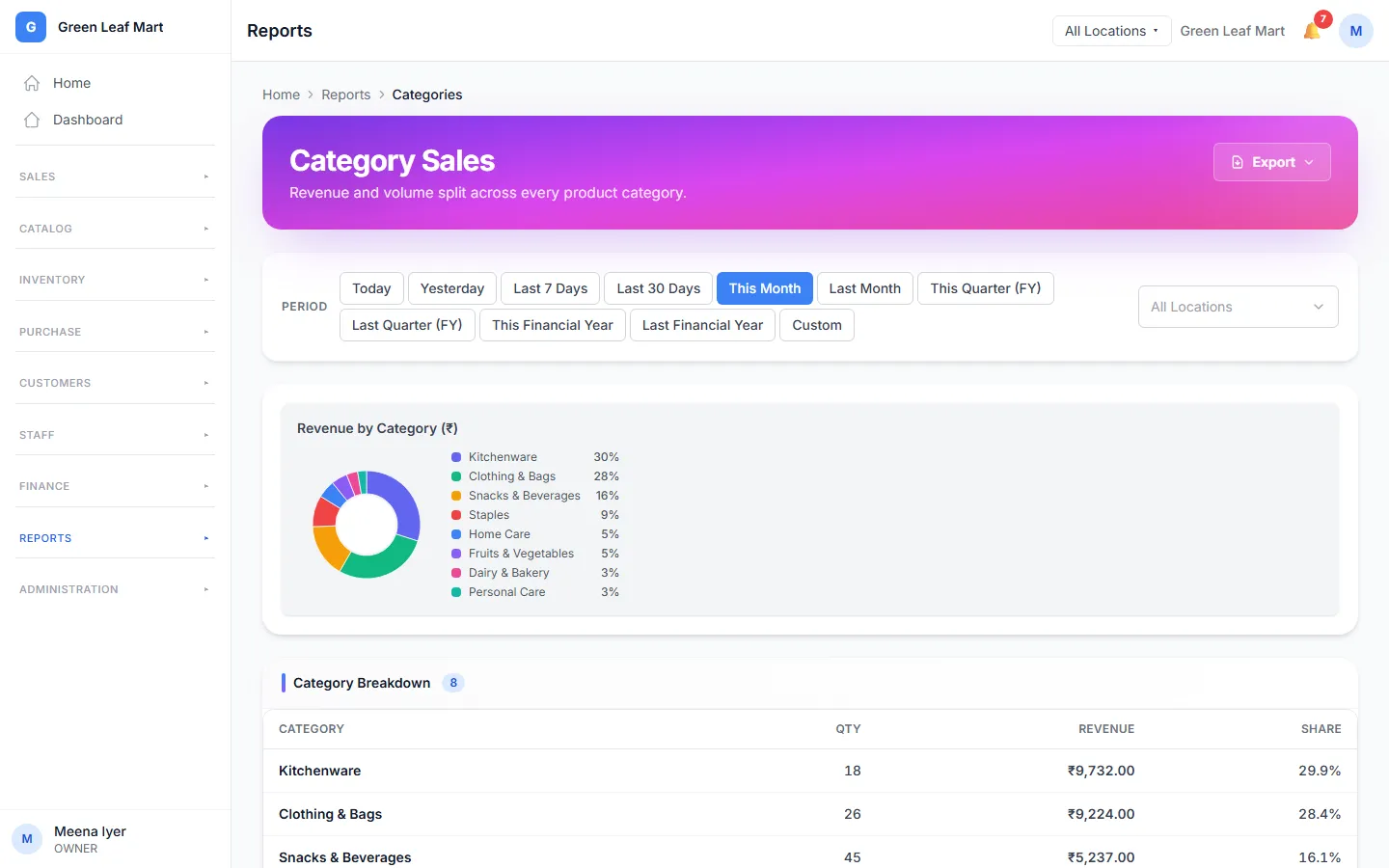Viewport: 1389px width, 868px height.
Task: Click the Clothing & Bags legend color dot
Action: (x=456, y=476)
